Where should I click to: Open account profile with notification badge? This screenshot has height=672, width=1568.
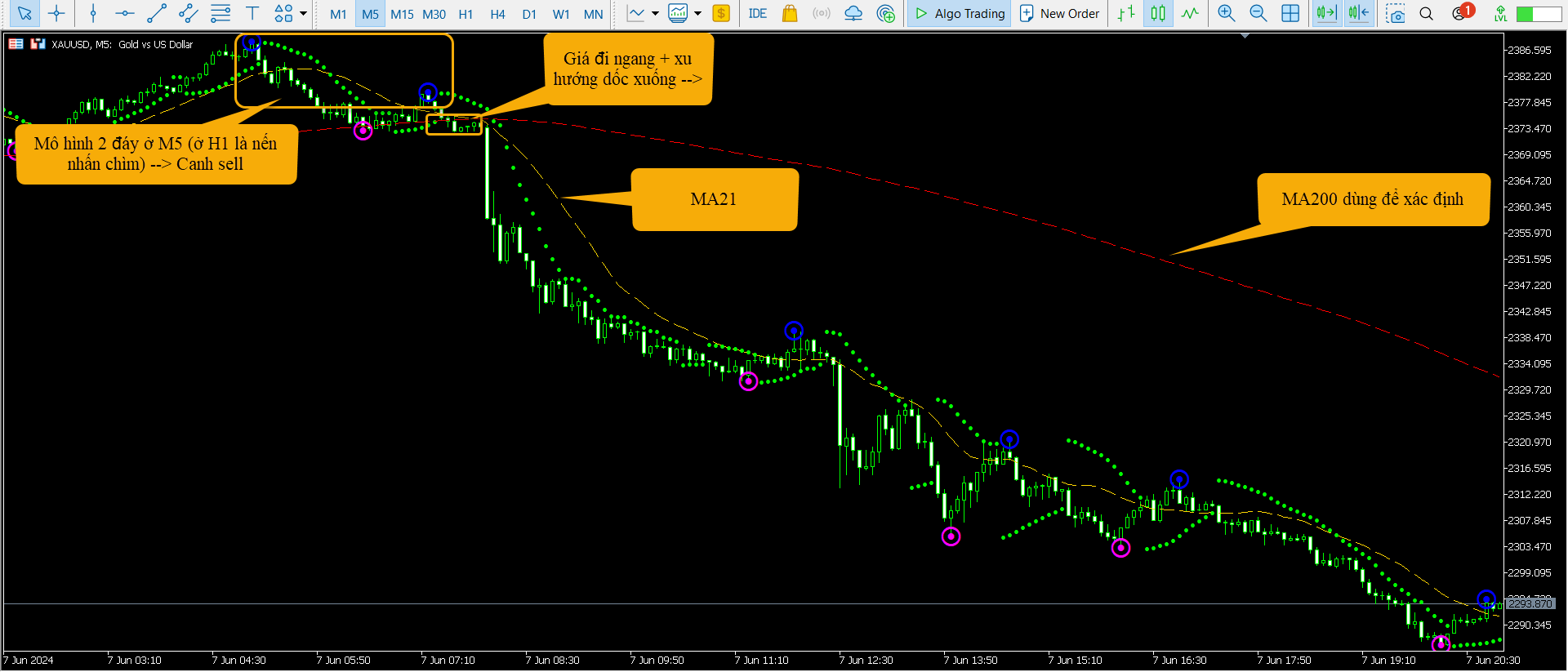[x=1462, y=12]
